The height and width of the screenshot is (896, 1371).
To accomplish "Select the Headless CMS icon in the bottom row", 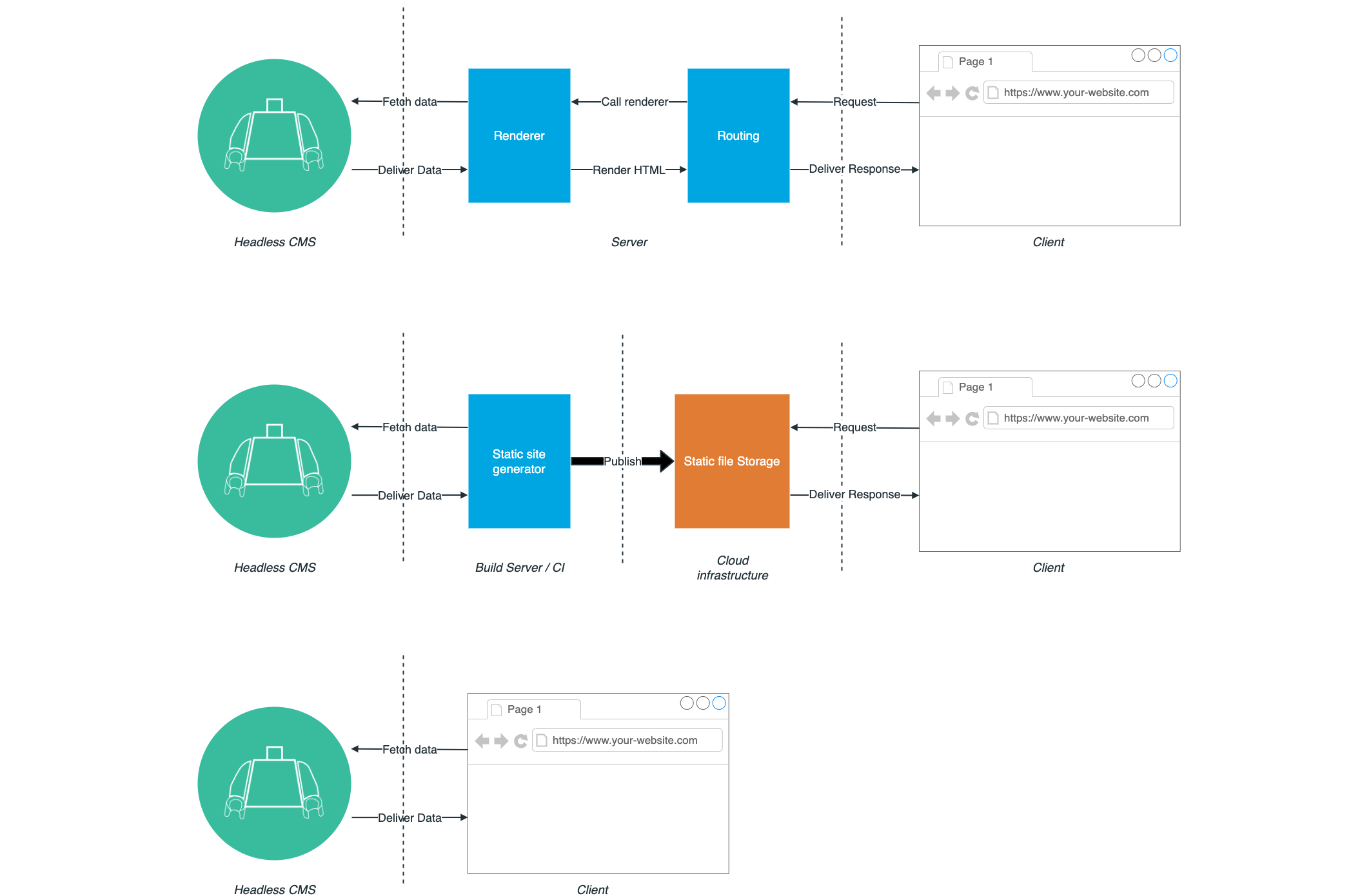I will (274, 783).
